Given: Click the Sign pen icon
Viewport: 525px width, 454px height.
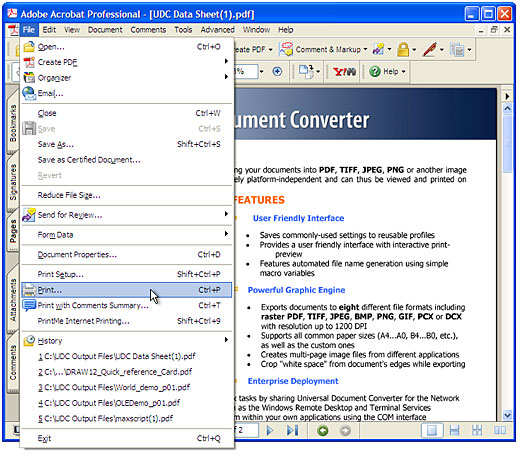Looking at the screenshot, I should [430, 50].
